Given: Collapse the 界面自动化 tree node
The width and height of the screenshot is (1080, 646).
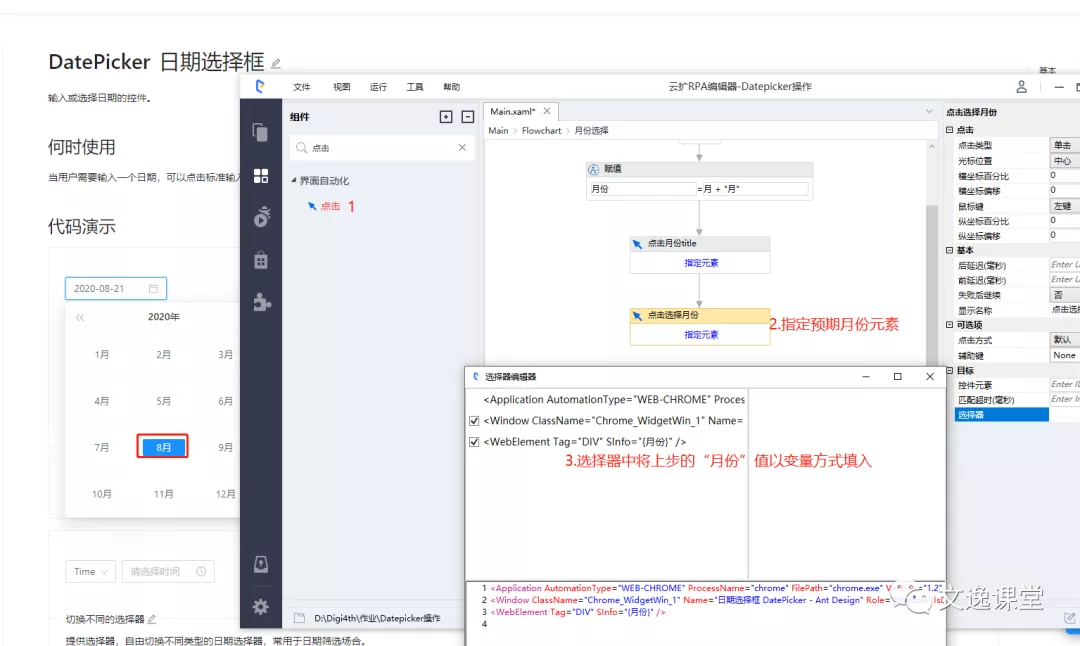Looking at the screenshot, I should tap(294, 181).
